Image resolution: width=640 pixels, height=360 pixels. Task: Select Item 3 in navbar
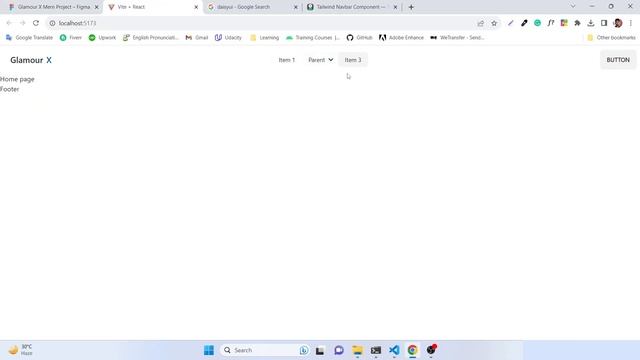(353, 60)
